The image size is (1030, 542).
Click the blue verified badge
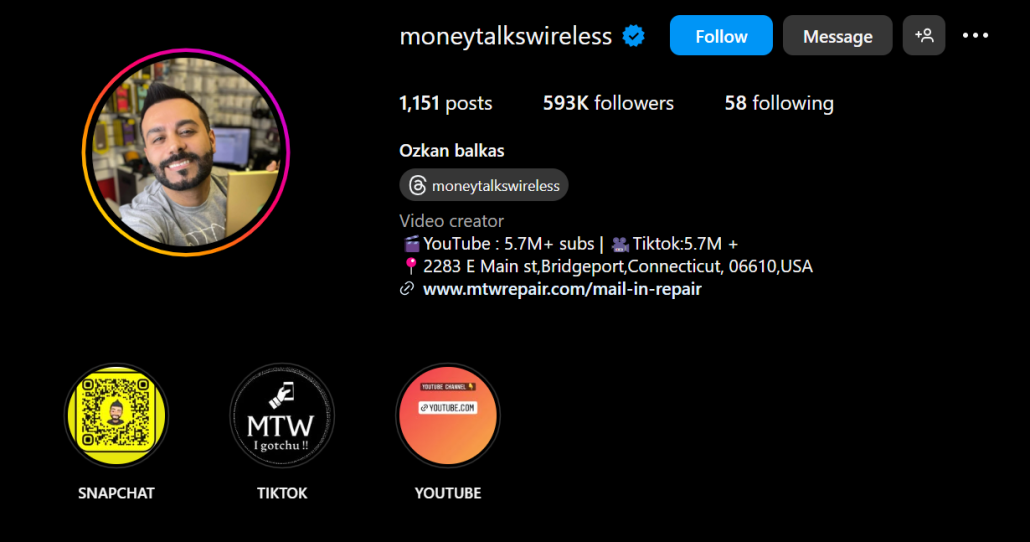point(634,35)
